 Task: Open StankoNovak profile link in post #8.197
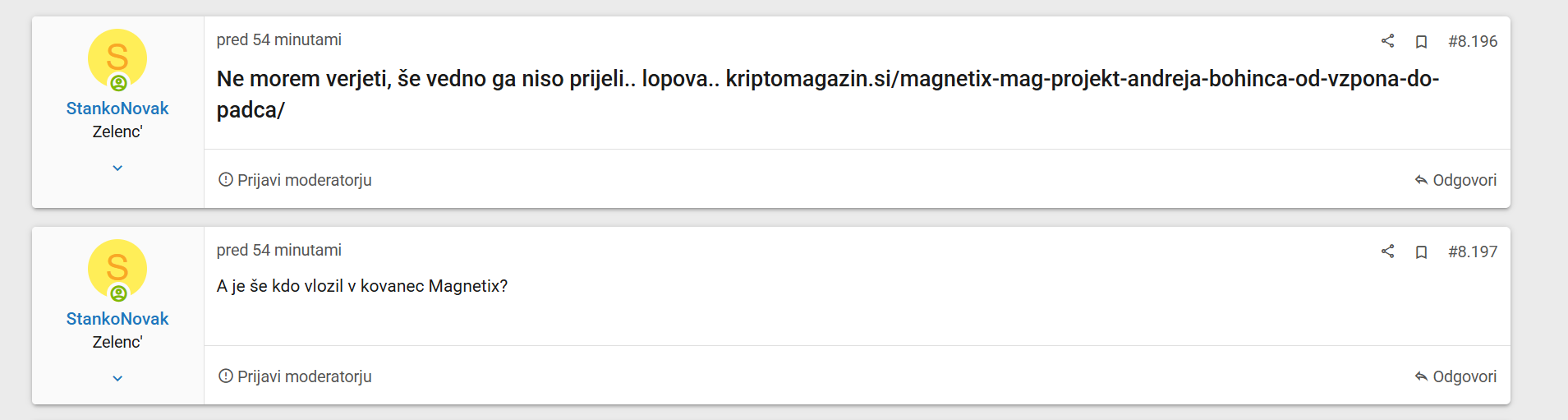(x=117, y=319)
